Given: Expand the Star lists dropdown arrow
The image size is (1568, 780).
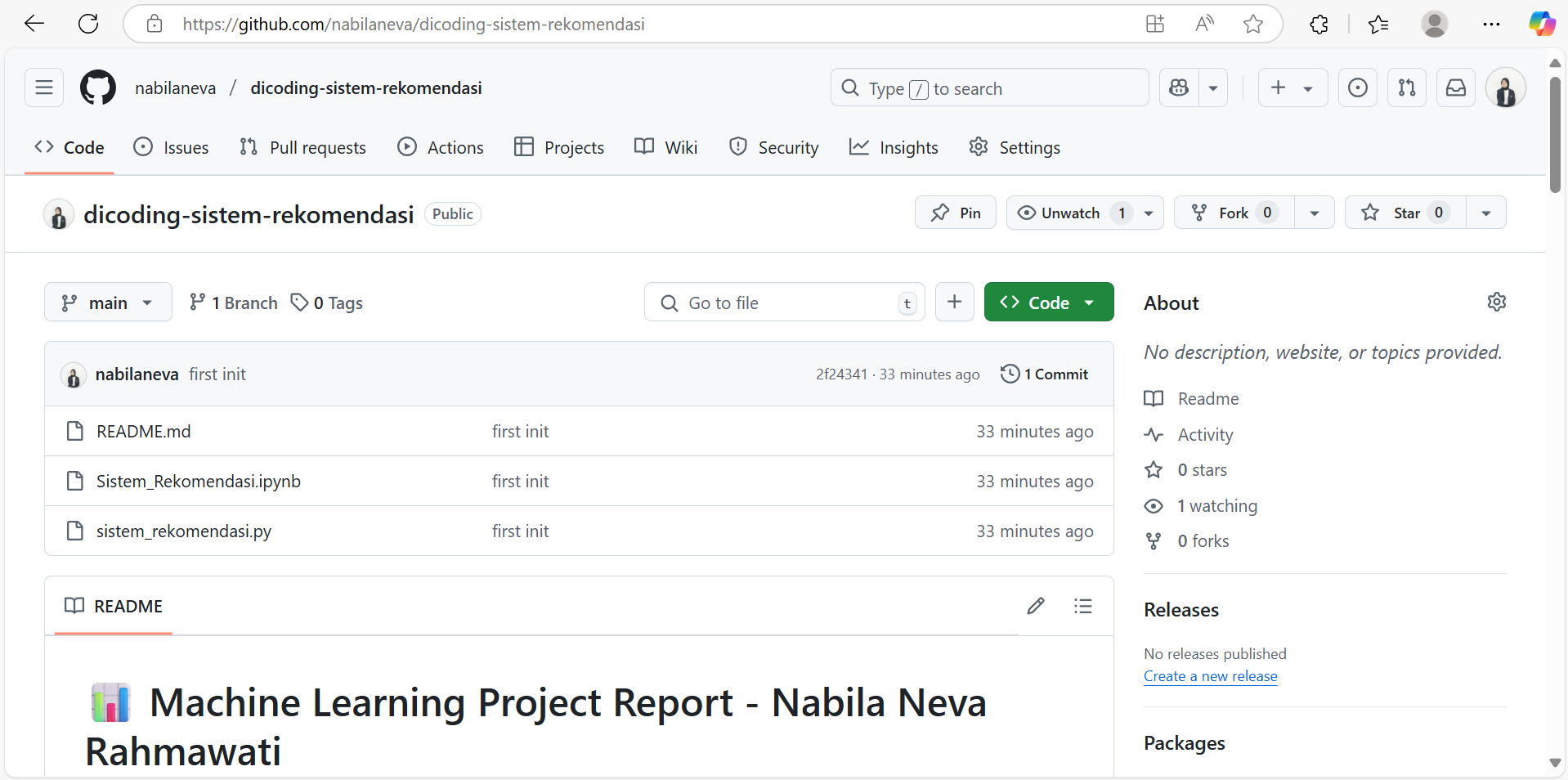Looking at the screenshot, I should pos(1486,213).
